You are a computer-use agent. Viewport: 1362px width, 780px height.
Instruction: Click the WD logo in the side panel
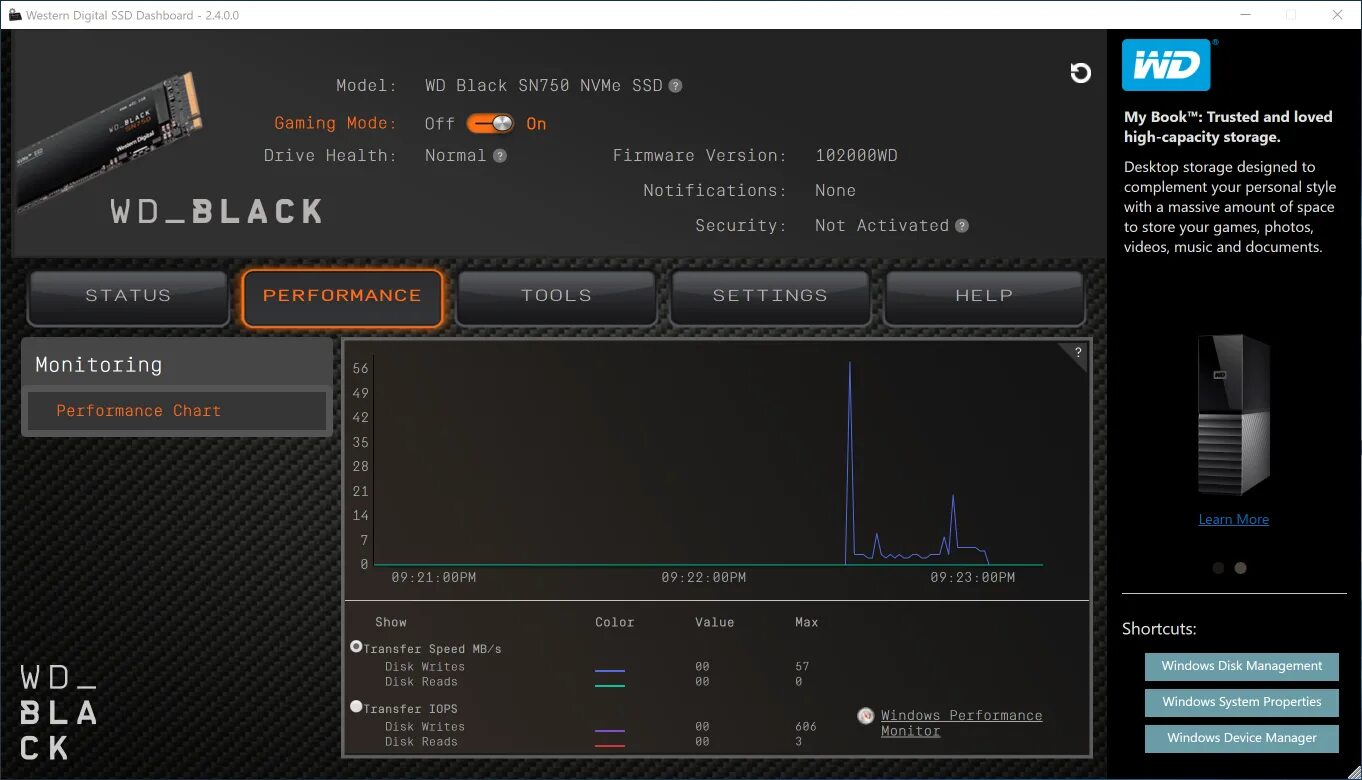pyautogui.click(x=1166, y=65)
